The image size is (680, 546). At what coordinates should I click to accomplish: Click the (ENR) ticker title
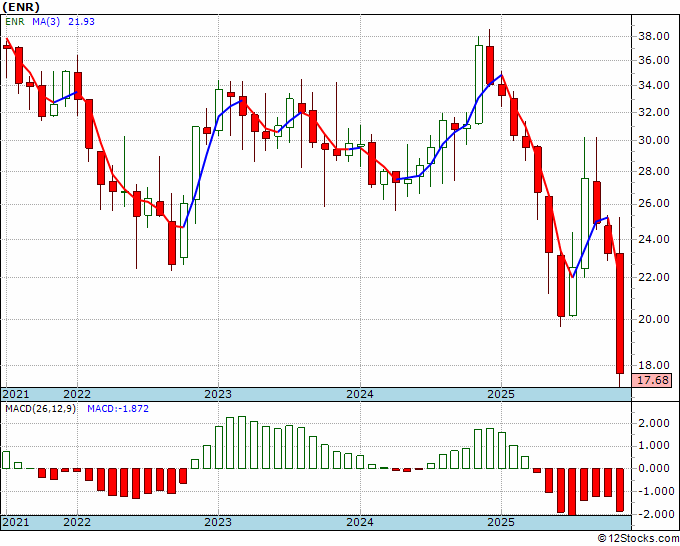coord(20,7)
